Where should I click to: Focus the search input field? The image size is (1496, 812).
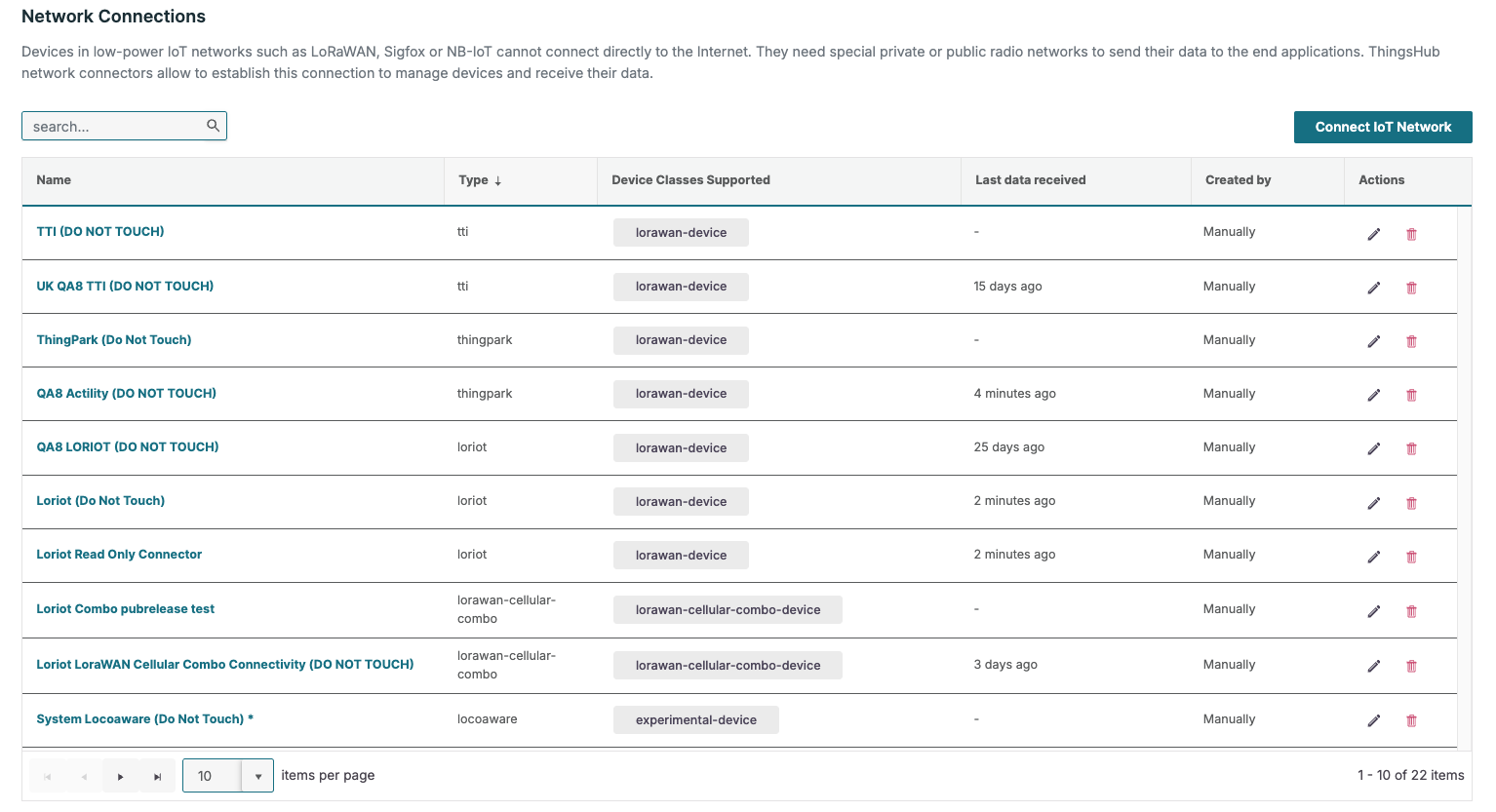tap(115, 127)
